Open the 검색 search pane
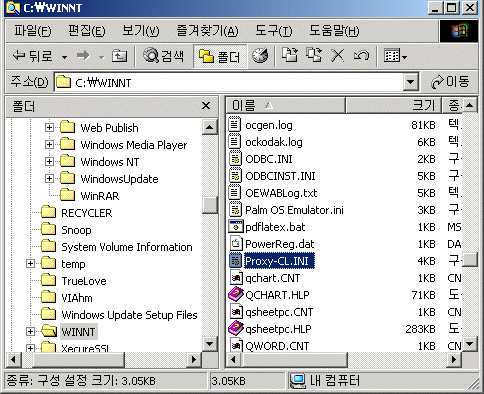The width and height of the screenshot is (484, 394). point(163,56)
